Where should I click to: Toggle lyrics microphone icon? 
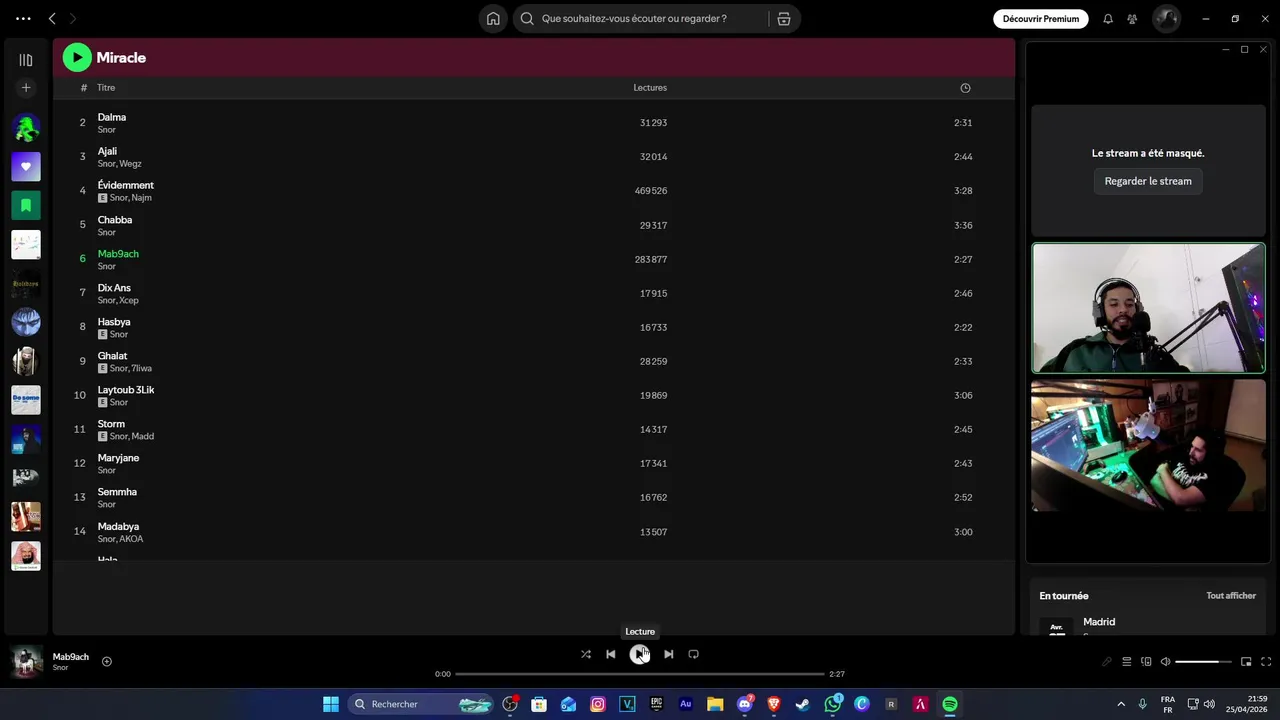coord(1107,661)
